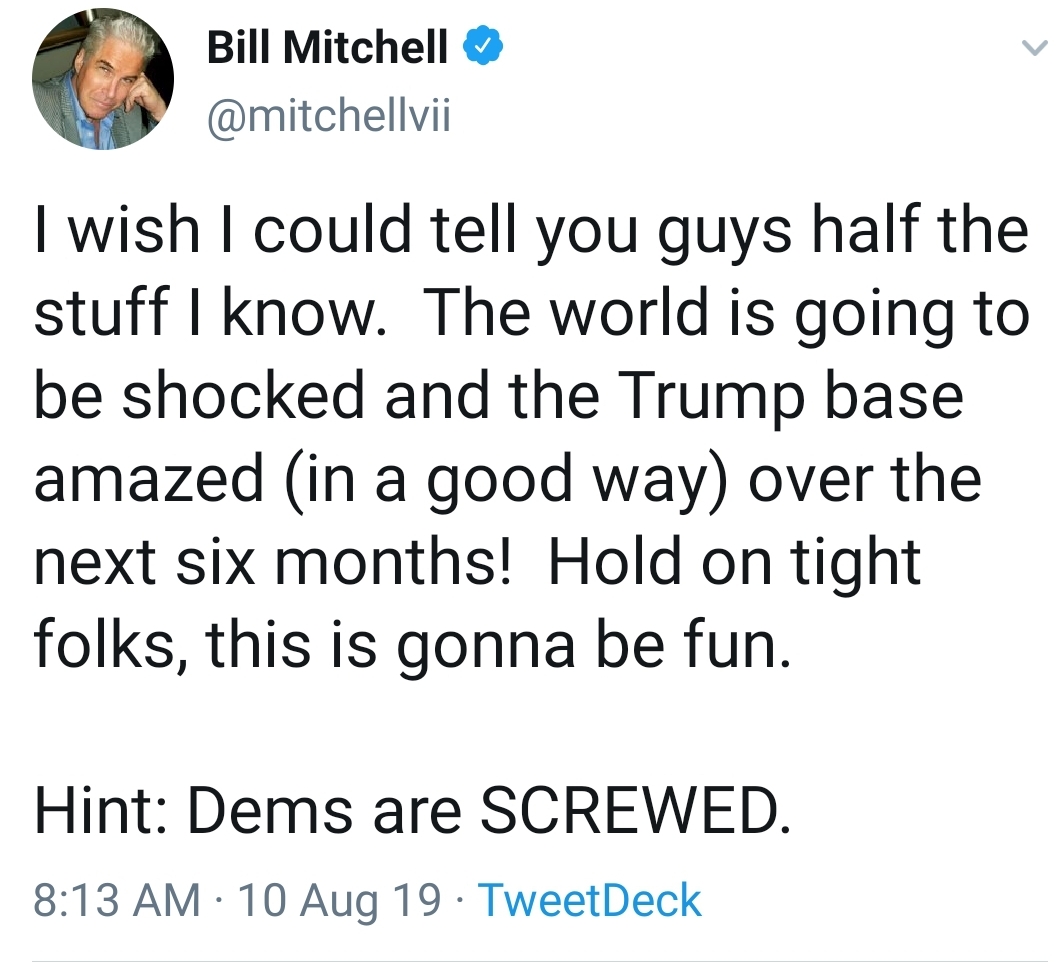Click the divider line below the timestamp
The image size is (1060, 962).
530,957
